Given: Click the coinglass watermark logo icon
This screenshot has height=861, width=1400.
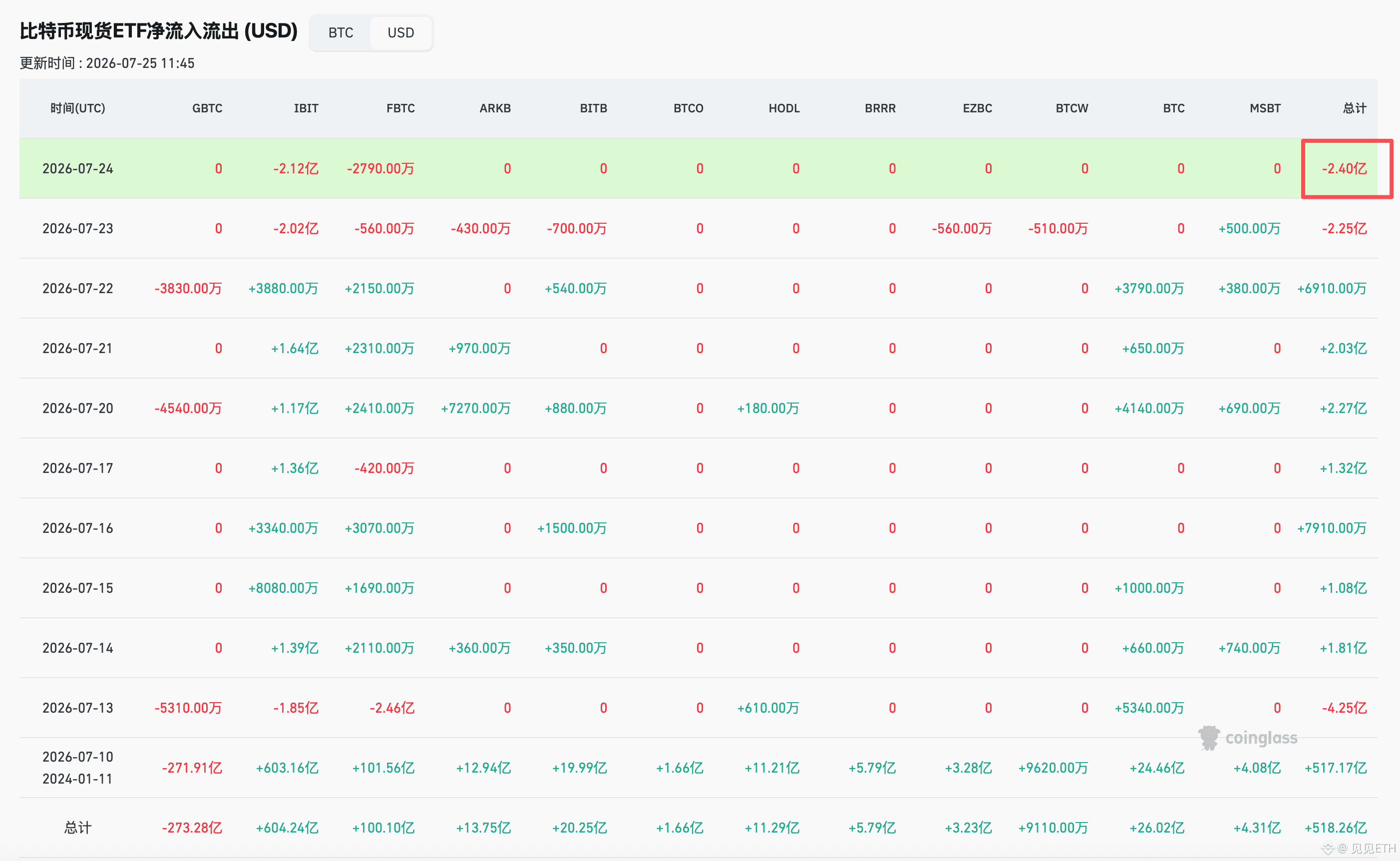Looking at the screenshot, I should point(1209,738).
